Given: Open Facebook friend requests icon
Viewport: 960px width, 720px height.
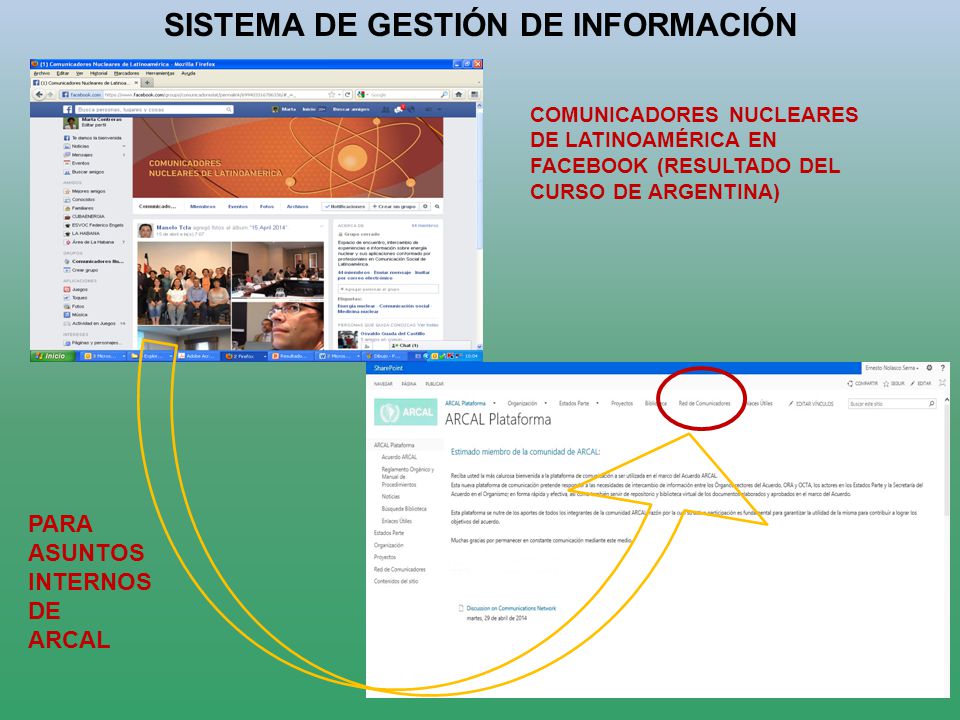Looking at the screenshot, I should click(386, 109).
